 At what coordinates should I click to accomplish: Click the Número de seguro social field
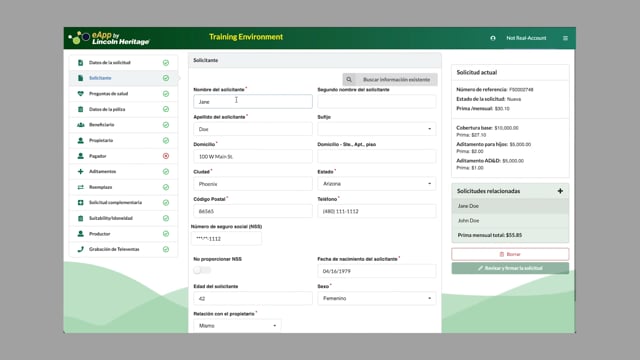click(x=227, y=238)
